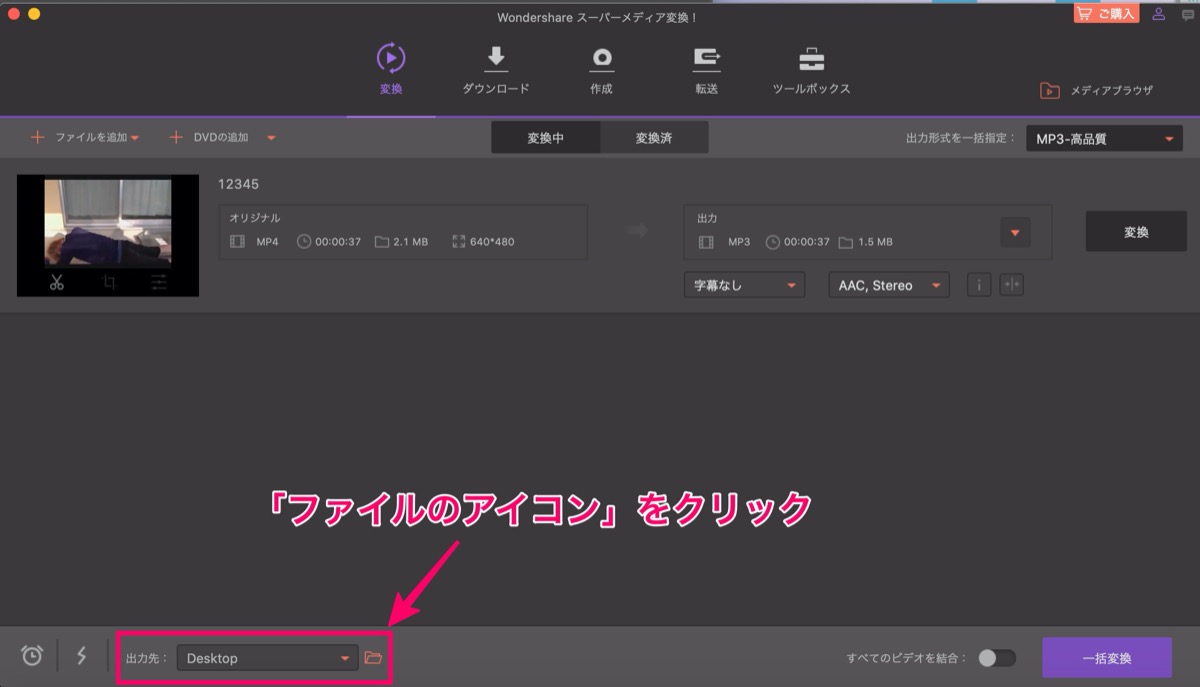Open the alarm clock scheduler icon
Viewport: 1200px width, 687px height.
click(32, 655)
